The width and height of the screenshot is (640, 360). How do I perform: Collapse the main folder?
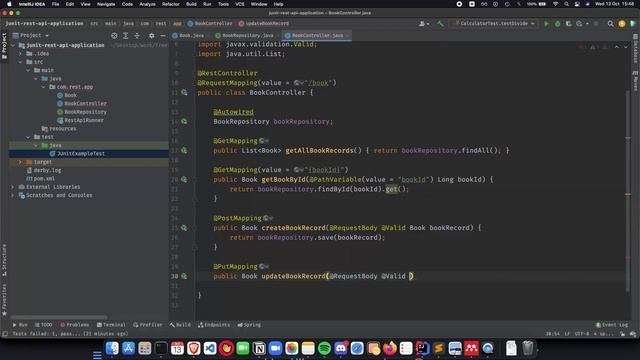[28, 70]
